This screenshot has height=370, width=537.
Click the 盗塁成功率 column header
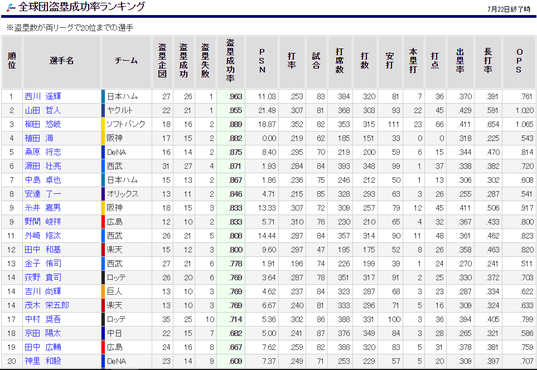230,61
